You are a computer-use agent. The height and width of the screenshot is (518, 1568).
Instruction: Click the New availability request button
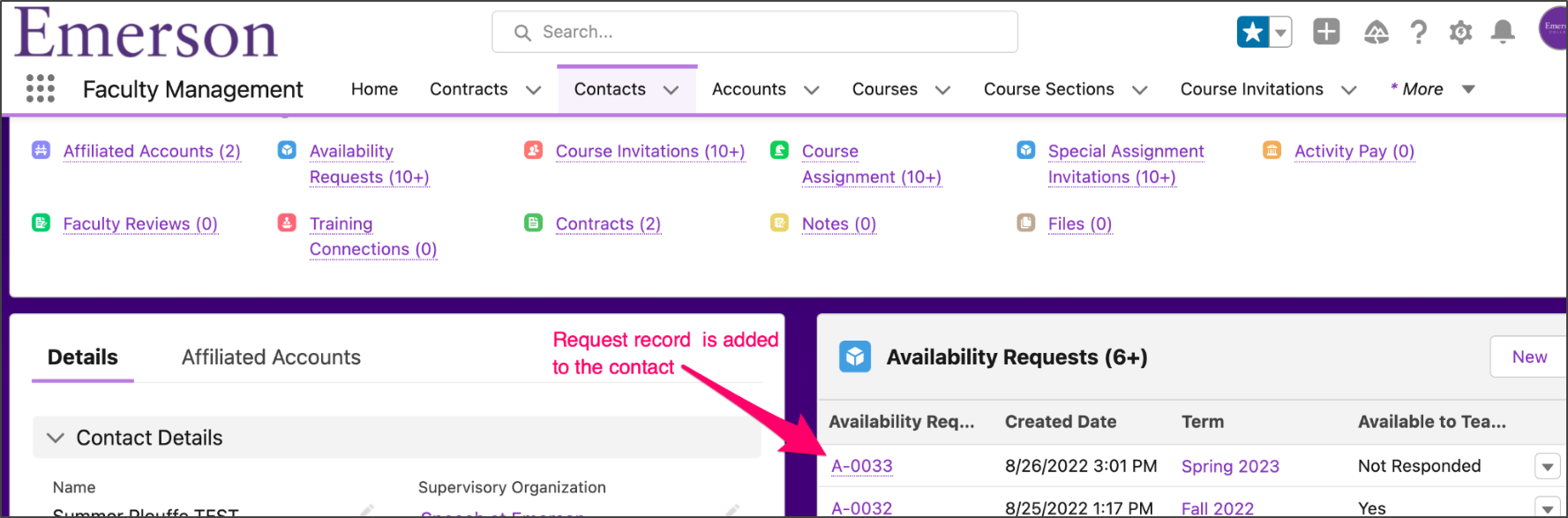(x=1529, y=357)
